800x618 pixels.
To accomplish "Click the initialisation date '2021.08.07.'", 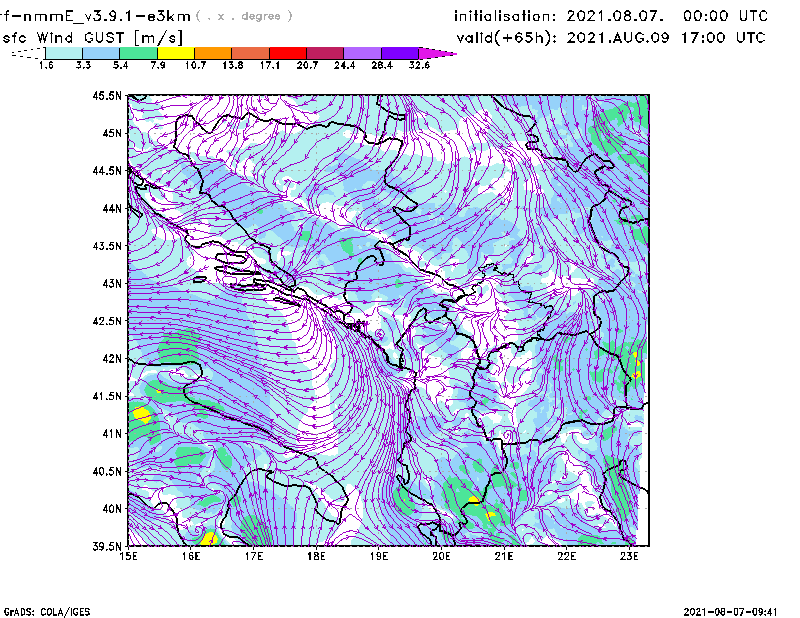I will pyautogui.click(x=615, y=16).
